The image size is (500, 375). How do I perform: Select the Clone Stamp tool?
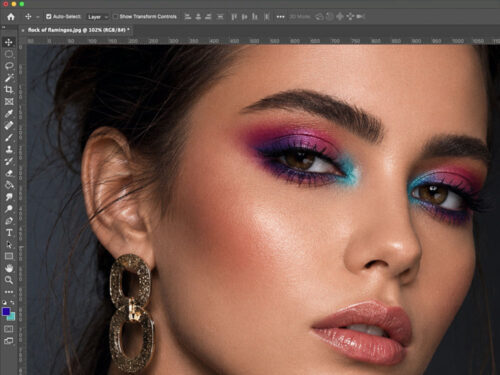pos(9,149)
